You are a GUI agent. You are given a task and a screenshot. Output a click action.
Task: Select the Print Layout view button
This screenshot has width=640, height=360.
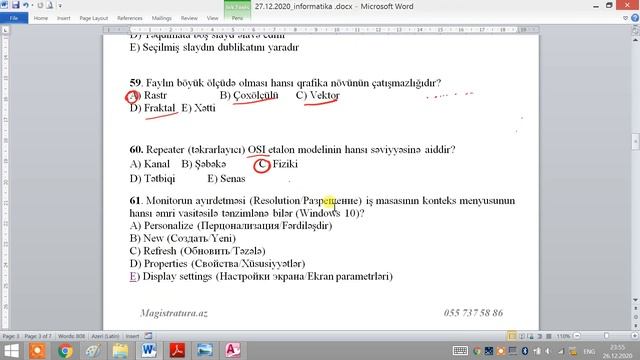click(512, 336)
